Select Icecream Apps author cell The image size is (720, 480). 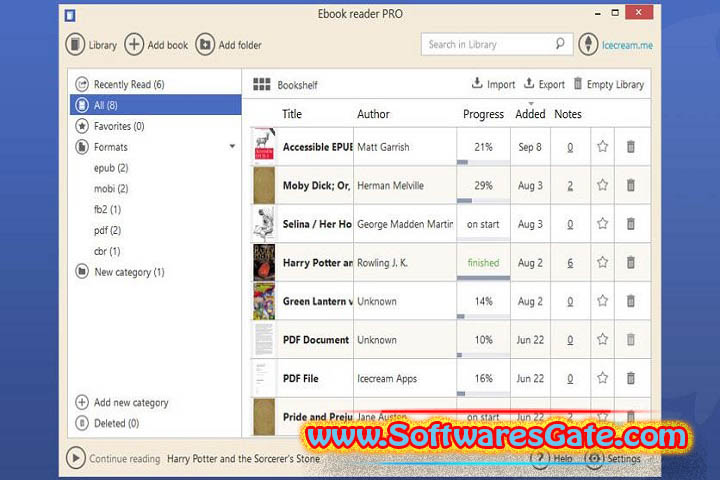click(405, 378)
